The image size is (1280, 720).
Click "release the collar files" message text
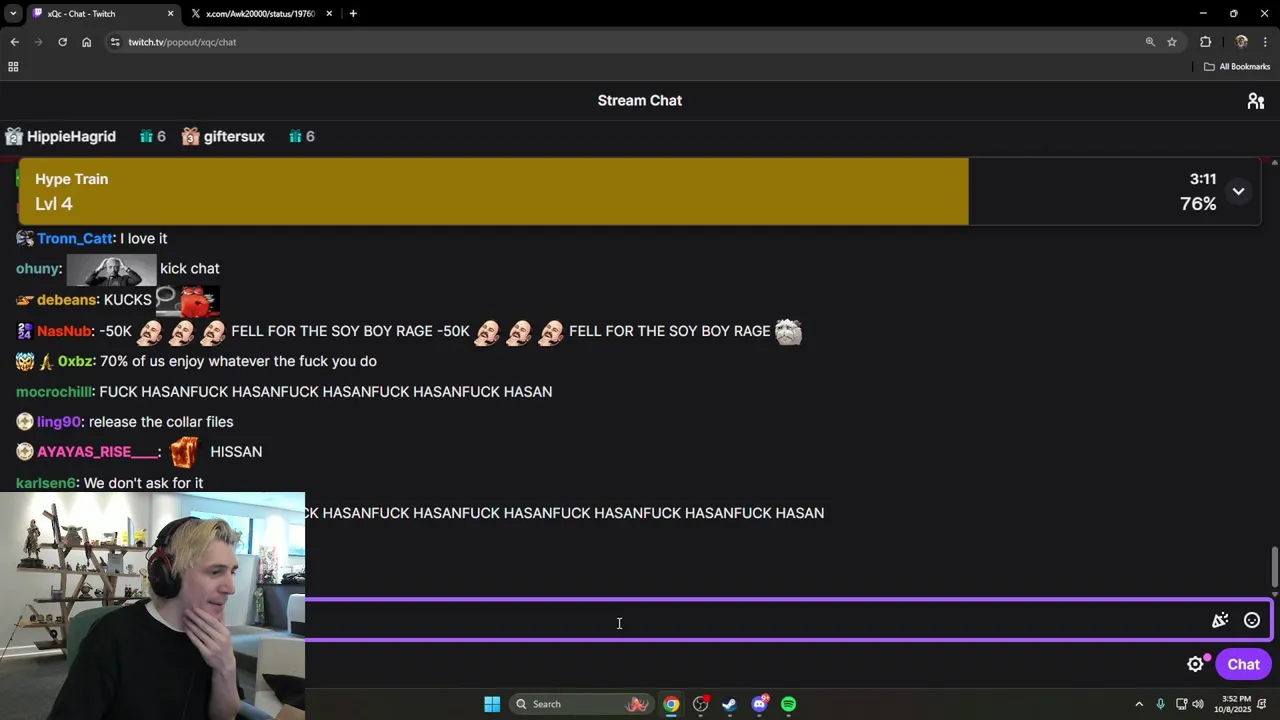(x=161, y=422)
